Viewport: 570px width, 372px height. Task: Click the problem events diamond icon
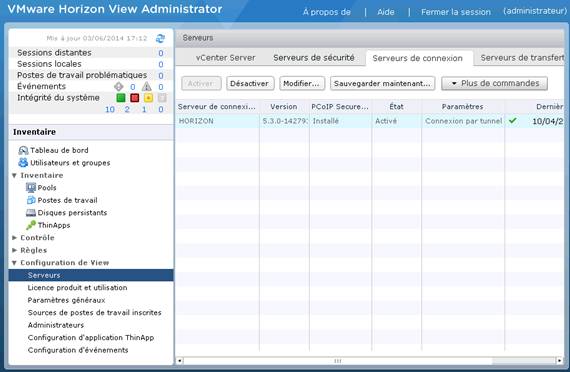119,87
